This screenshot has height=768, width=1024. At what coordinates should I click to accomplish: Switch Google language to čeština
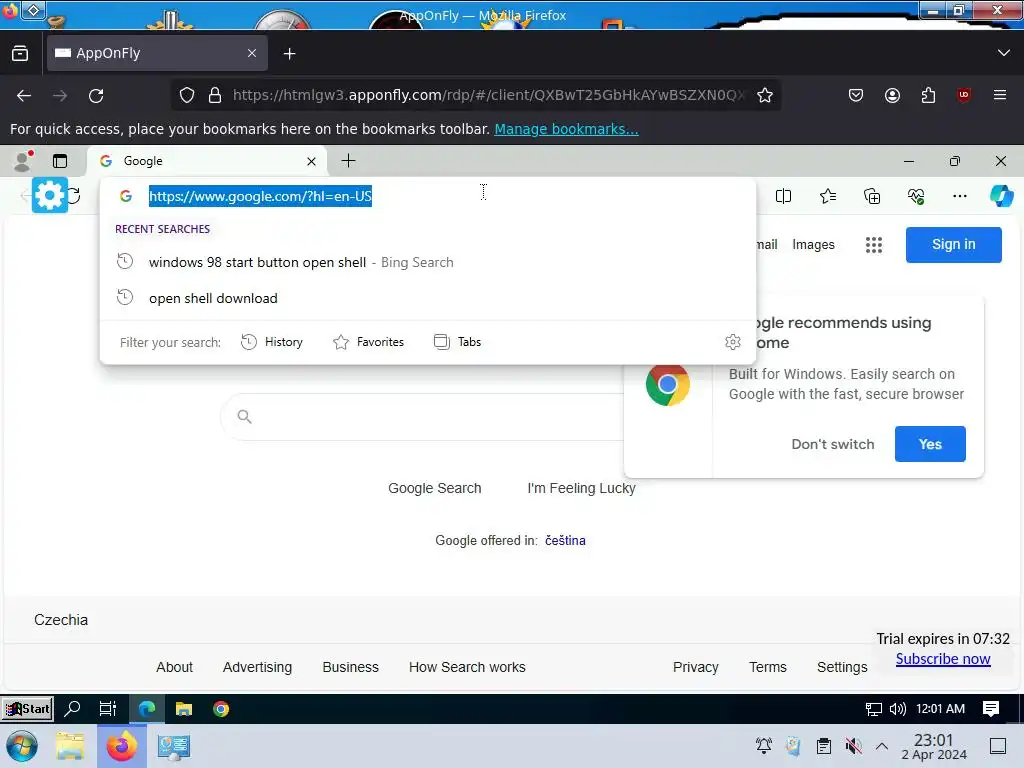pos(565,540)
